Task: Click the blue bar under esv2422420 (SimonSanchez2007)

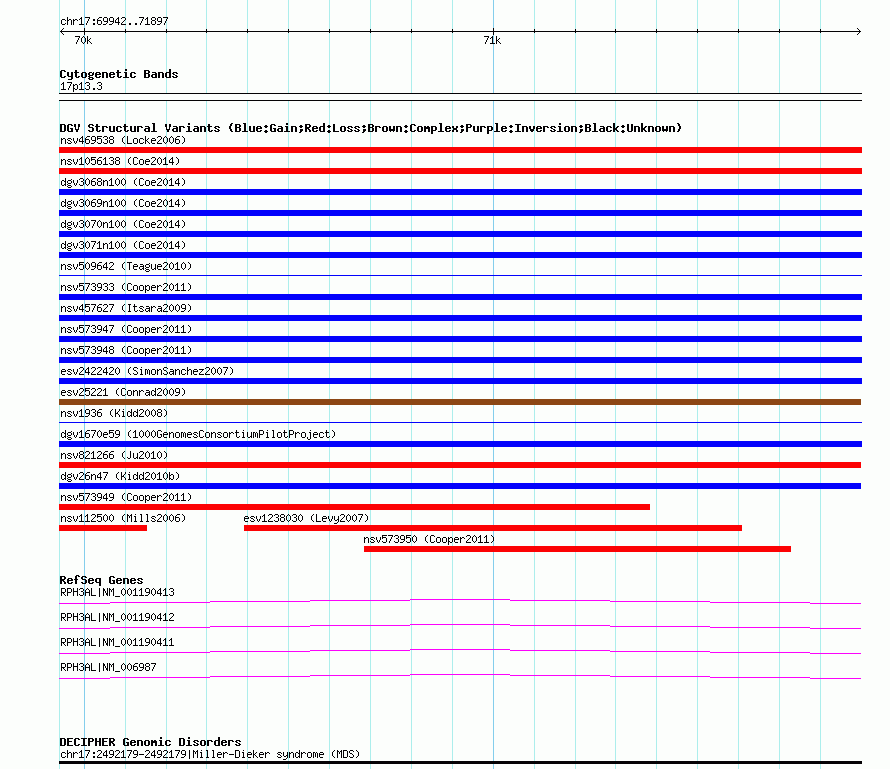Action: tap(460, 381)
